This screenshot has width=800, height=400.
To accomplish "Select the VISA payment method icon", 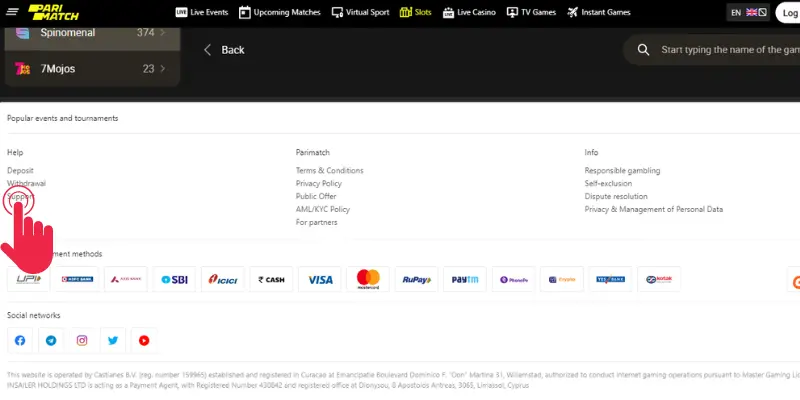I will click(x=320, y=280).
